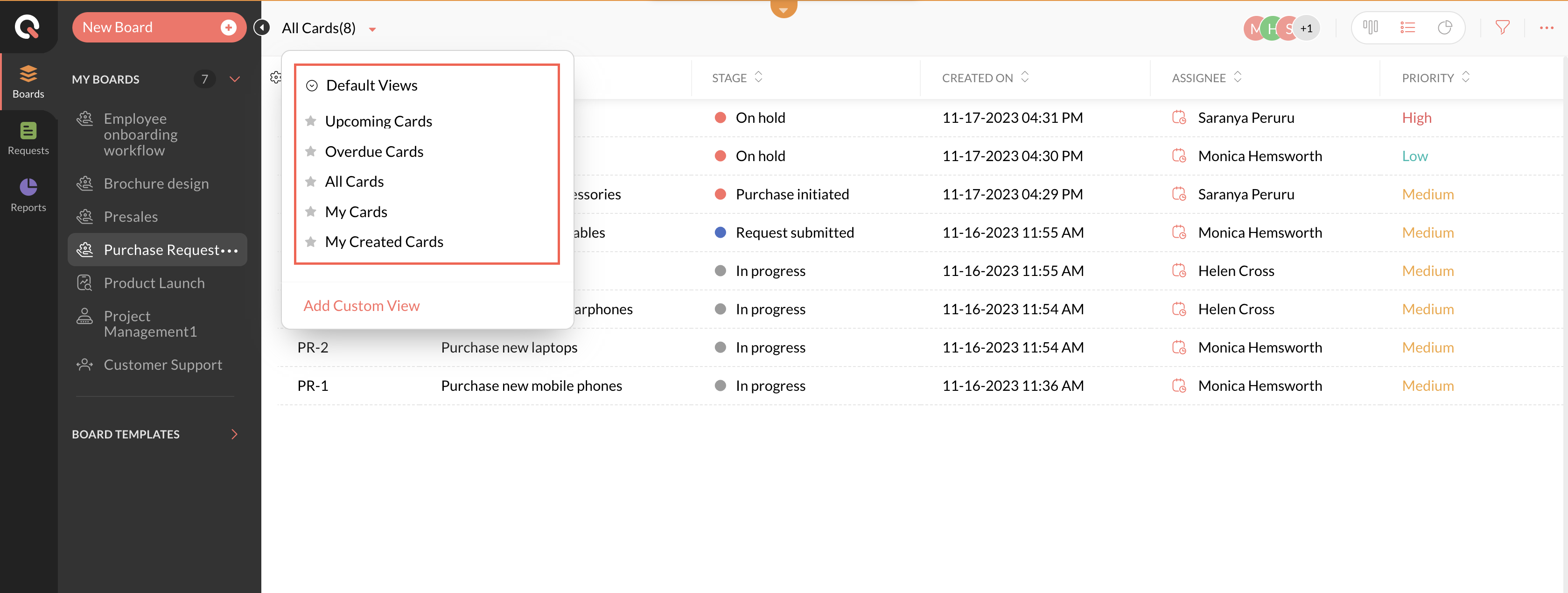Image resolution: width=1568 pixels, height=593 pixels.
Task: Open the three-dots more options menu
Action: pyautogui.click(x=1546, y=28)
